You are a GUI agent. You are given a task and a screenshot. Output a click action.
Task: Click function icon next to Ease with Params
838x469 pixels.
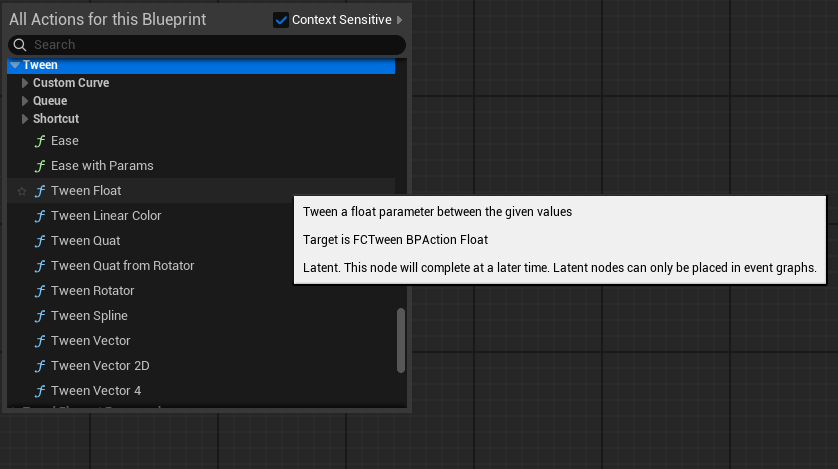40,166
